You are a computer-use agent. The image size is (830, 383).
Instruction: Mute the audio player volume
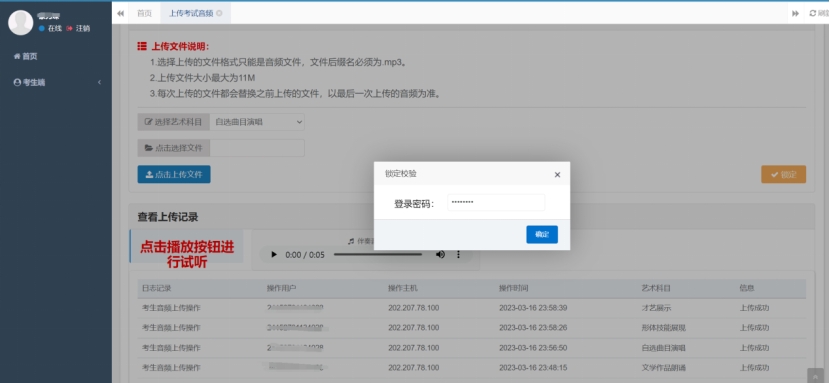(x=440, y=254)
